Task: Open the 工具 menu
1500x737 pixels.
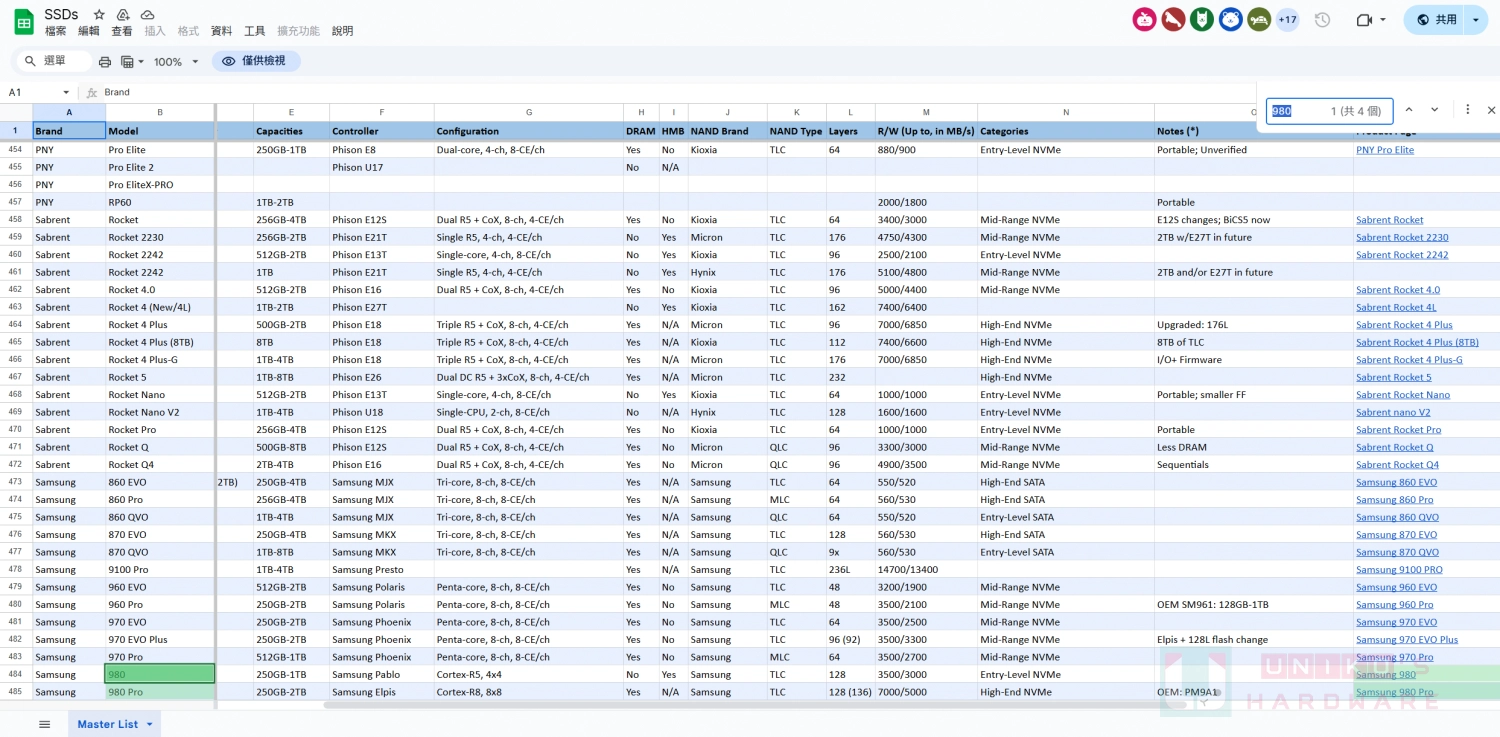Action: pos(255,31)
